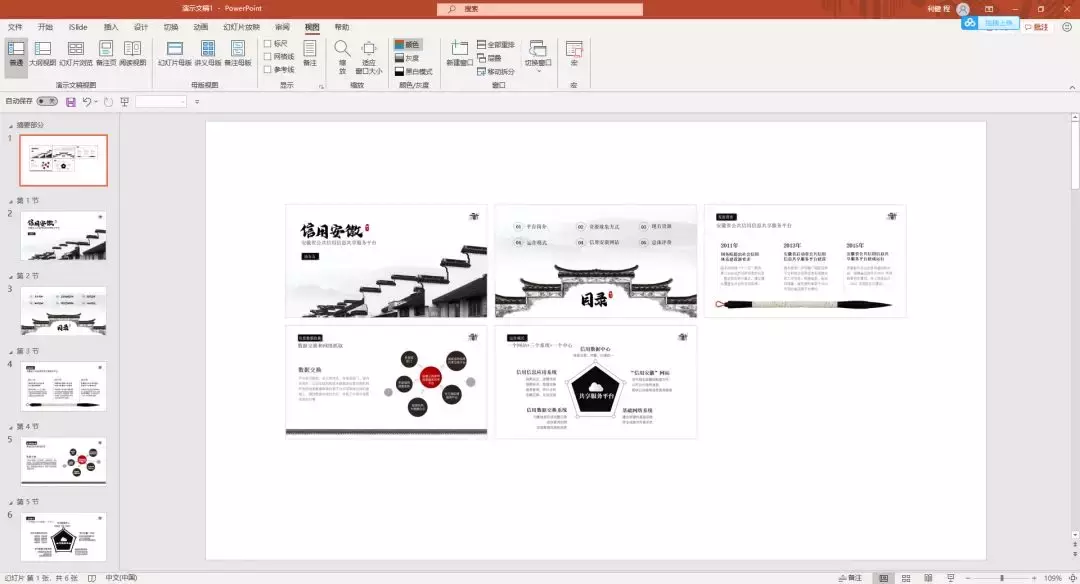Screen dimensions: 1080x584
Task: Open the Show group dialog launcher
Action: (321, 86)
